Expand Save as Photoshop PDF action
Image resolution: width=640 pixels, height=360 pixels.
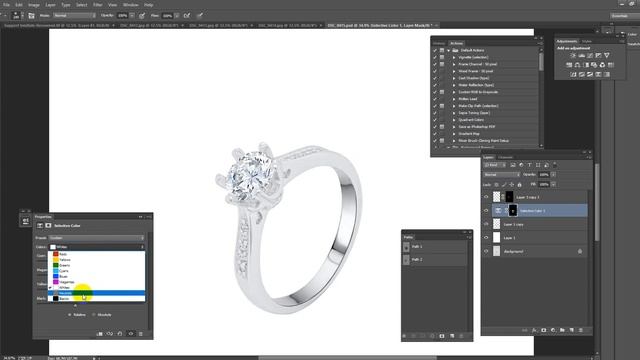tap(454, 127)
